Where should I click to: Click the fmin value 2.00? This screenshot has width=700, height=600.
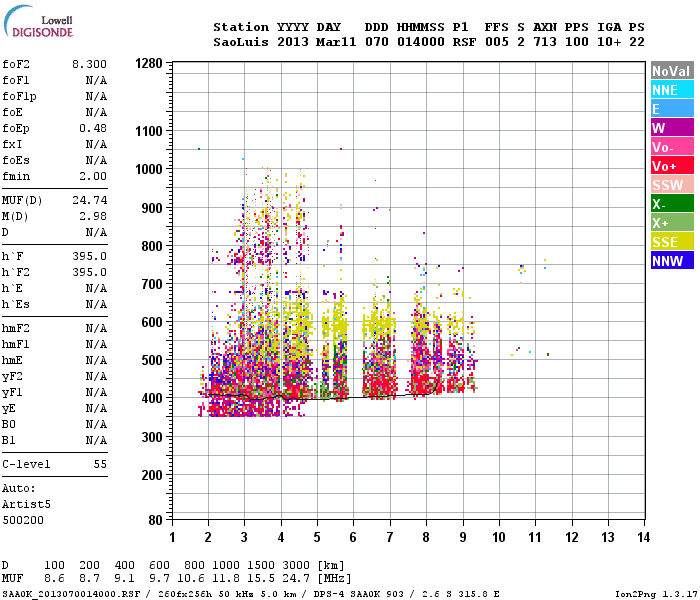(x=93, y=176)
